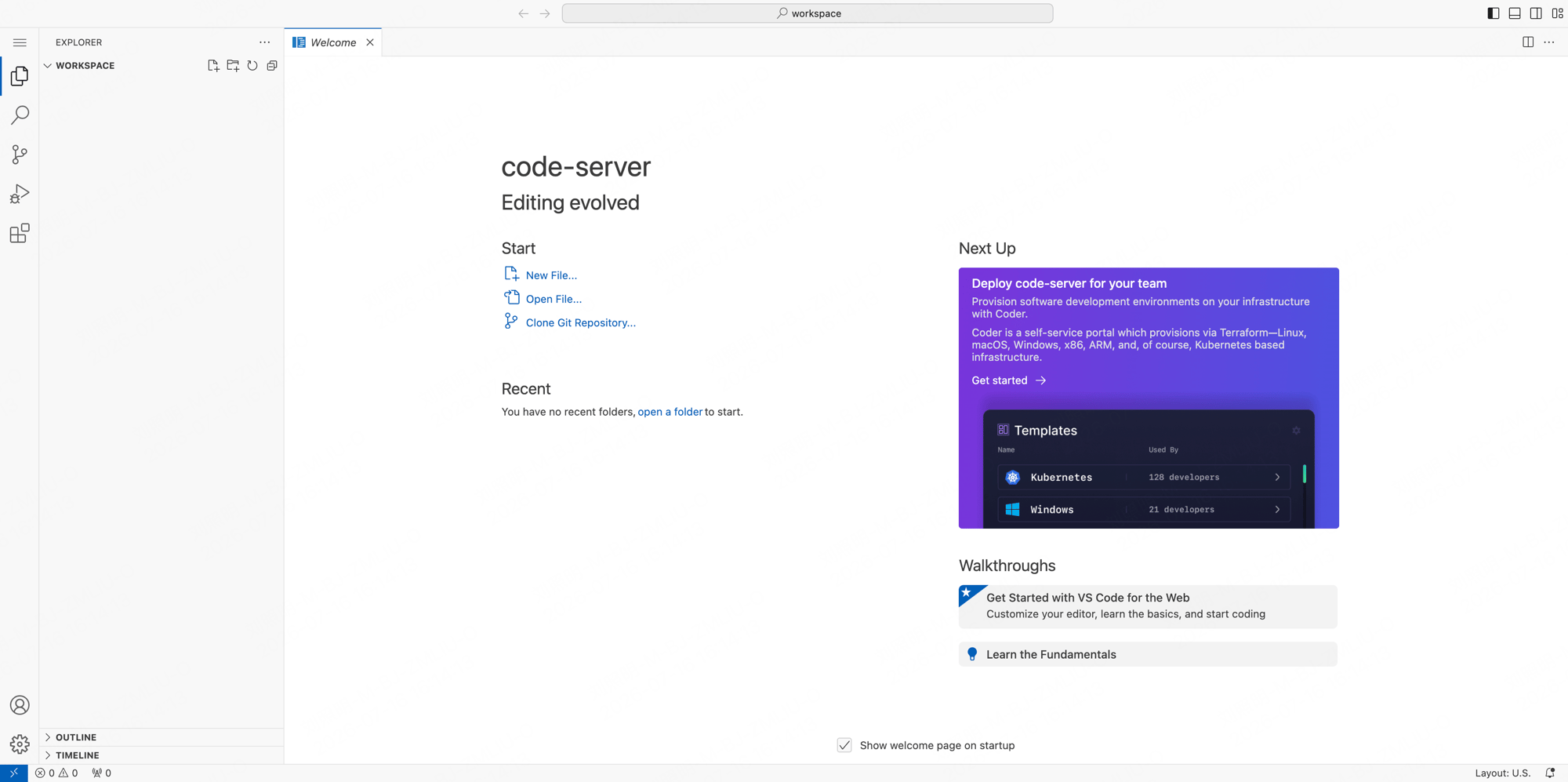Click the open a folder link
Screen dimensions: 1568x782
670,412
